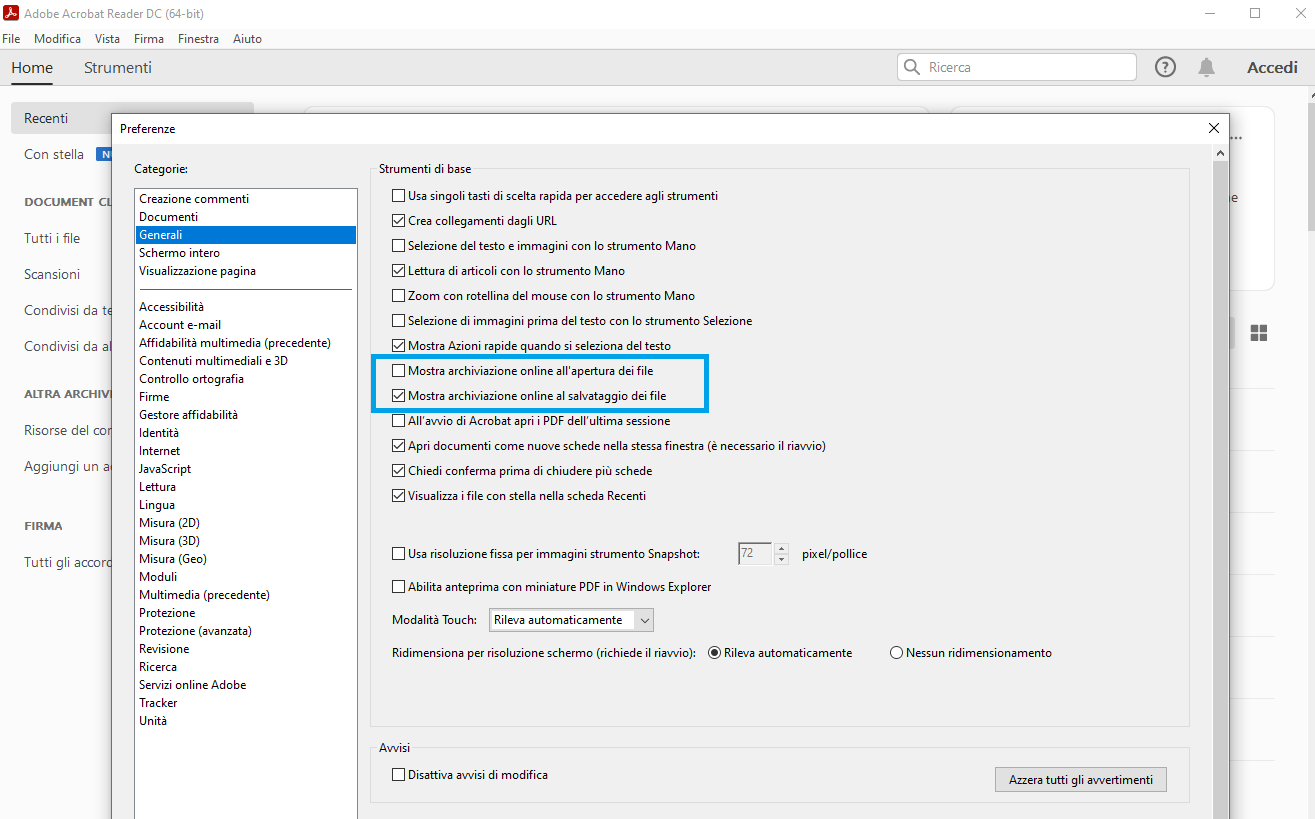Close the Preferenze dialog

[1213, 128]
